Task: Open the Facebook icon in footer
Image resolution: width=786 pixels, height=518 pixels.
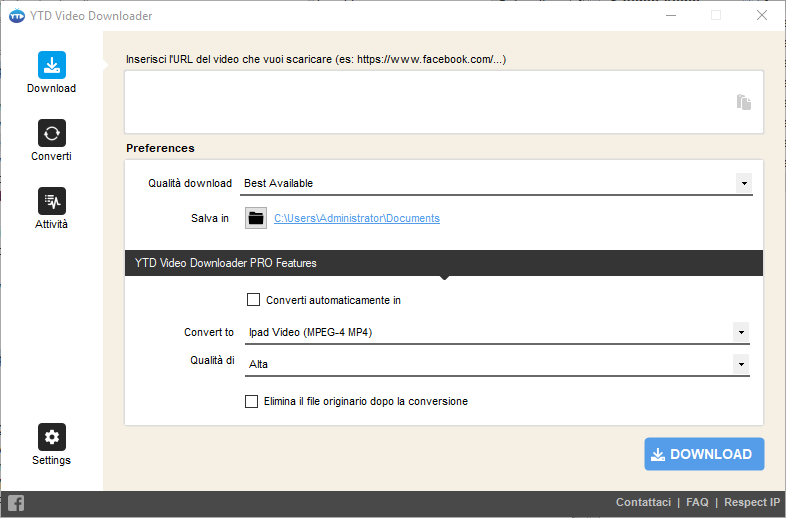Action: pos(16,503)
